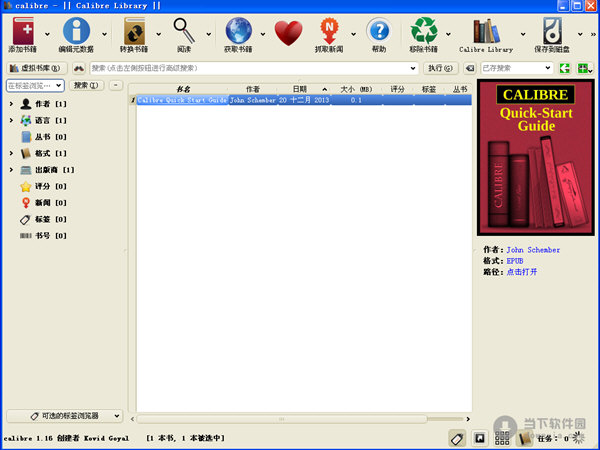Select the Series [0] category
Screen dimensions: 600x450
click(x=43, y=137)
